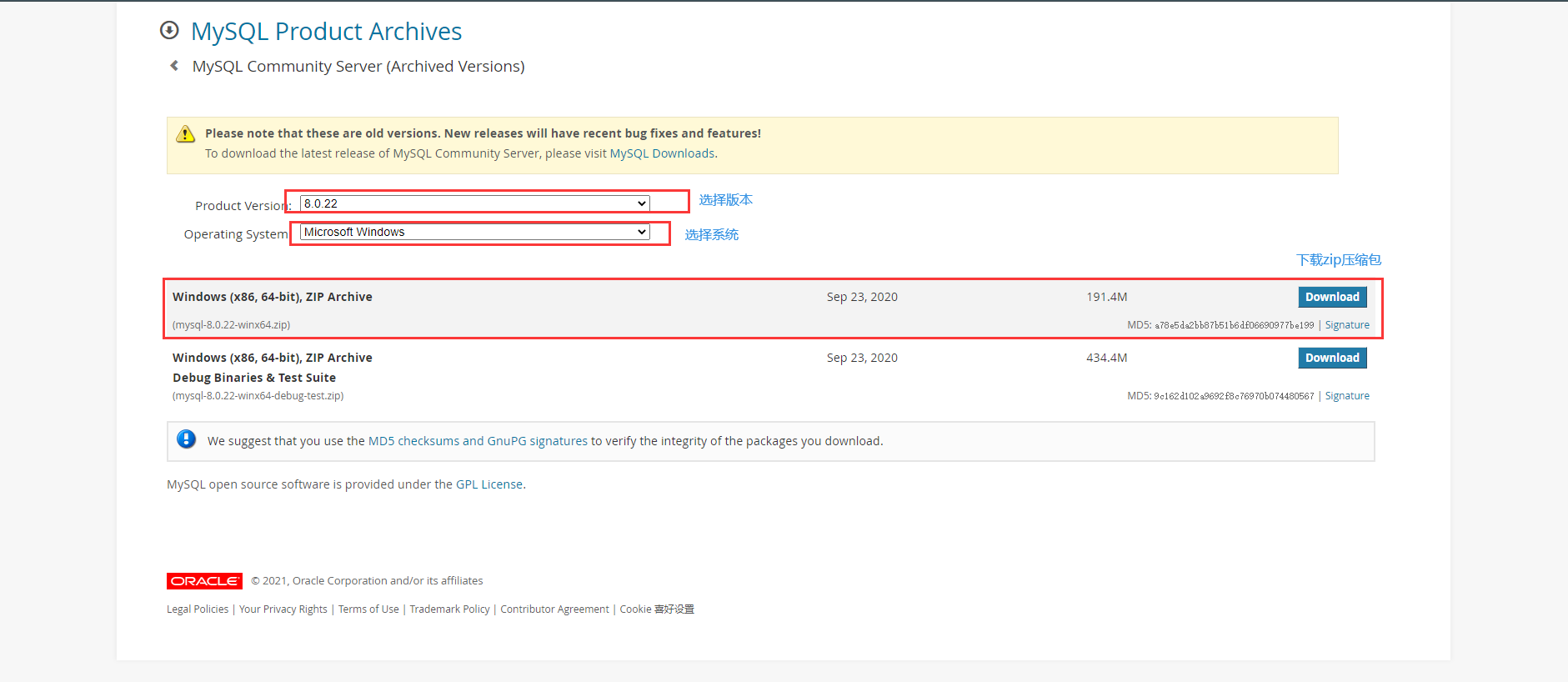Open the Operating System dropdown showing Microsoft Windows
Image resolution: width=1568 pixels, height=682 pixels.
[x=474, y=232]
